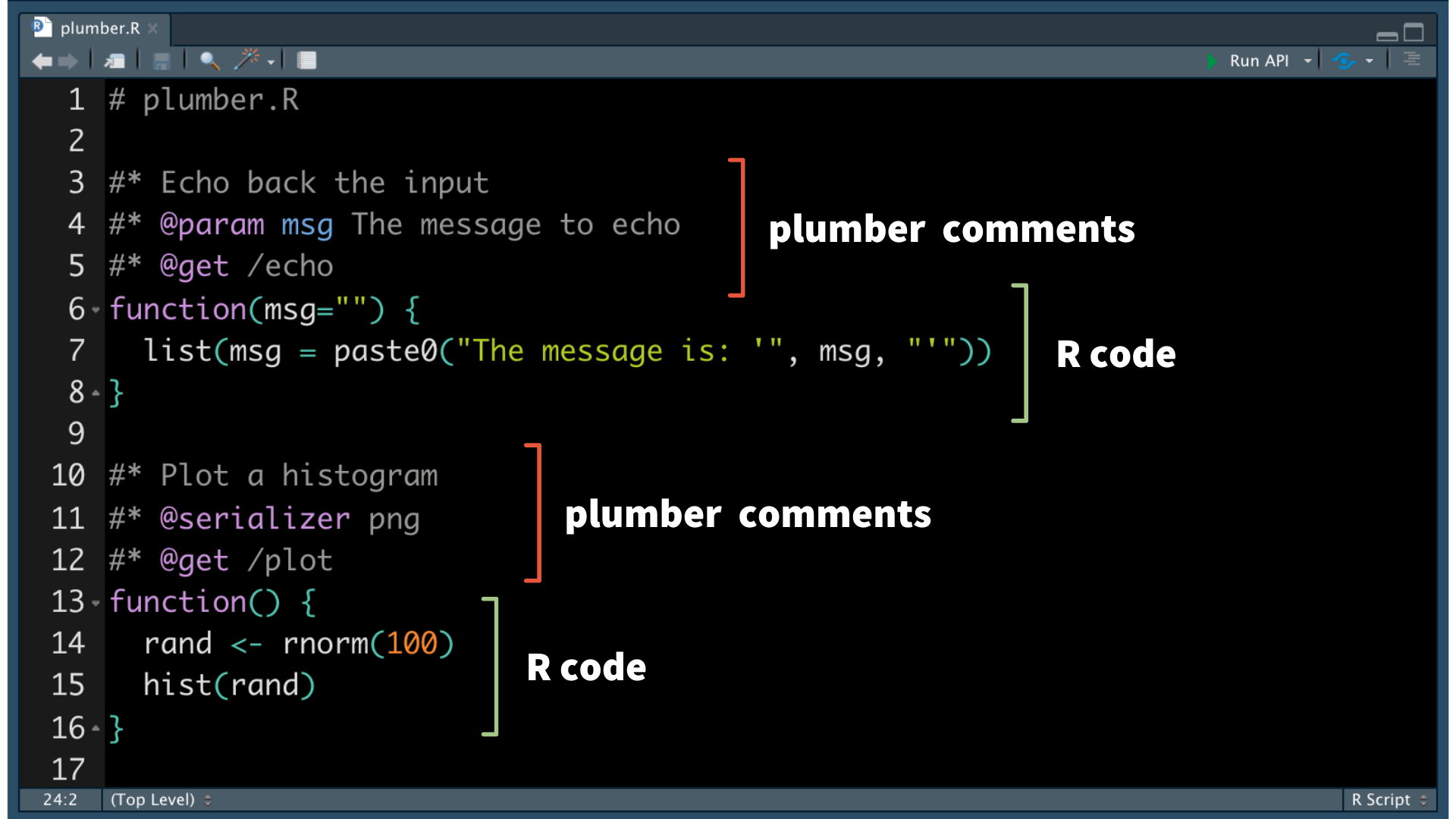Collapse the function fold at line 6
Screen dimensions: 1456x819
96,310
